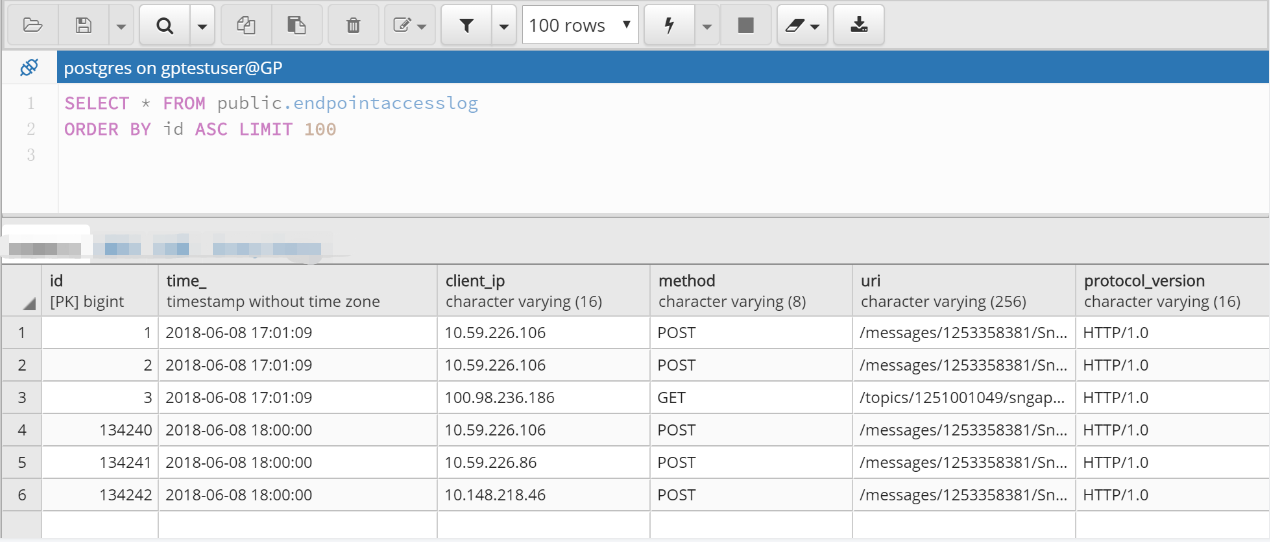Image resolution: width=1270 pixels, height=542 pixels.
Task: Click the Find magnifier icon
Action: [164, 25]
